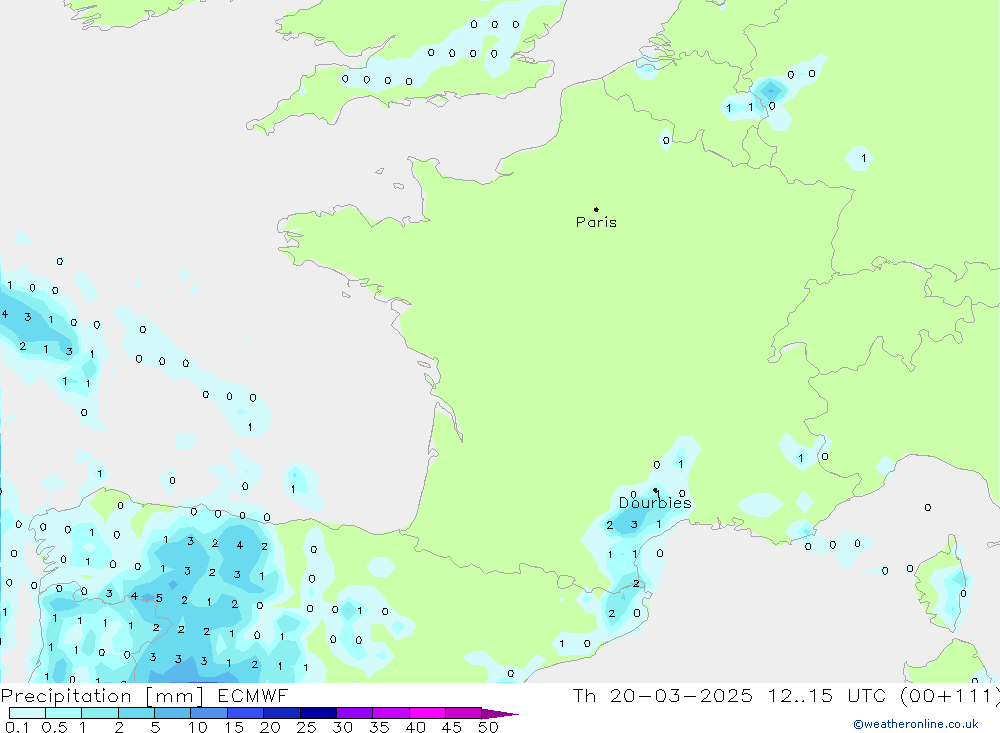This screenshot has width=1000, height=733.
Task: Click the 0.5 legend scale label
Action: [54, 727]
